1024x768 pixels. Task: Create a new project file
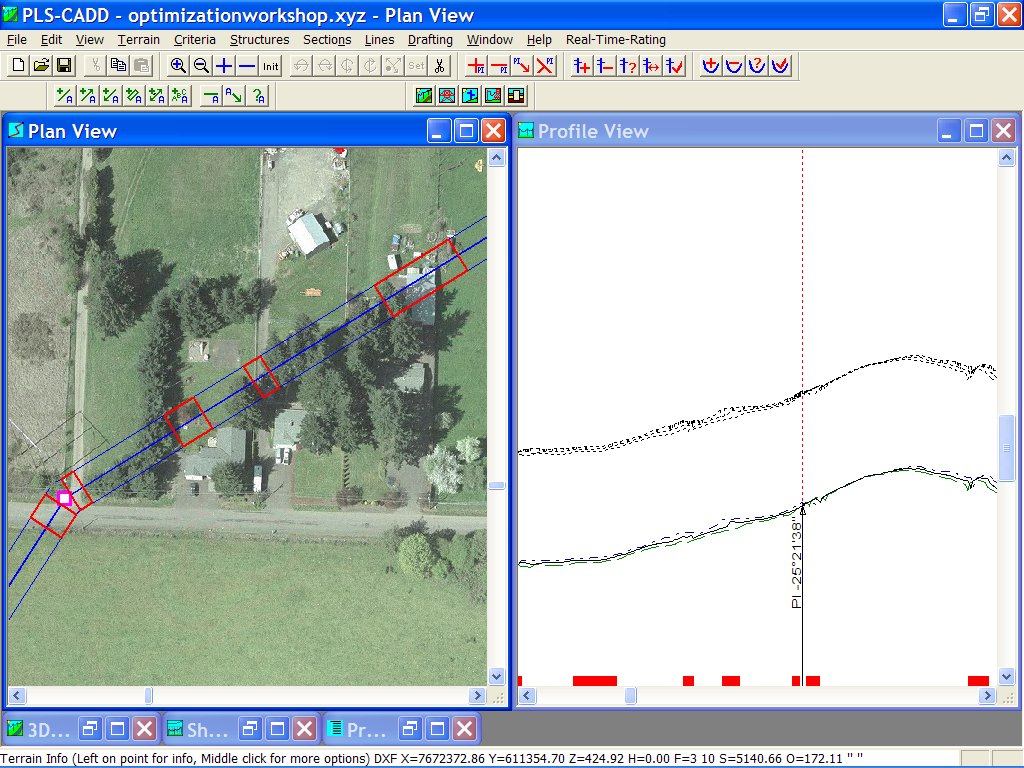18,64
